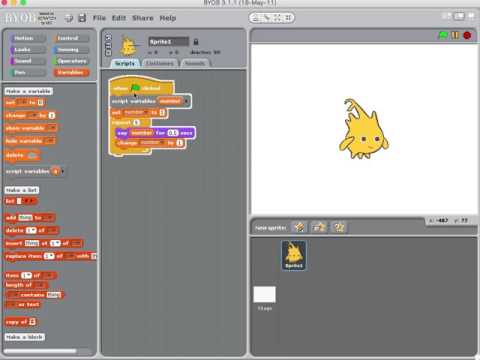This screenshot has width=480, height=360.
Task: Click the globe language icon
Action: 69,18
